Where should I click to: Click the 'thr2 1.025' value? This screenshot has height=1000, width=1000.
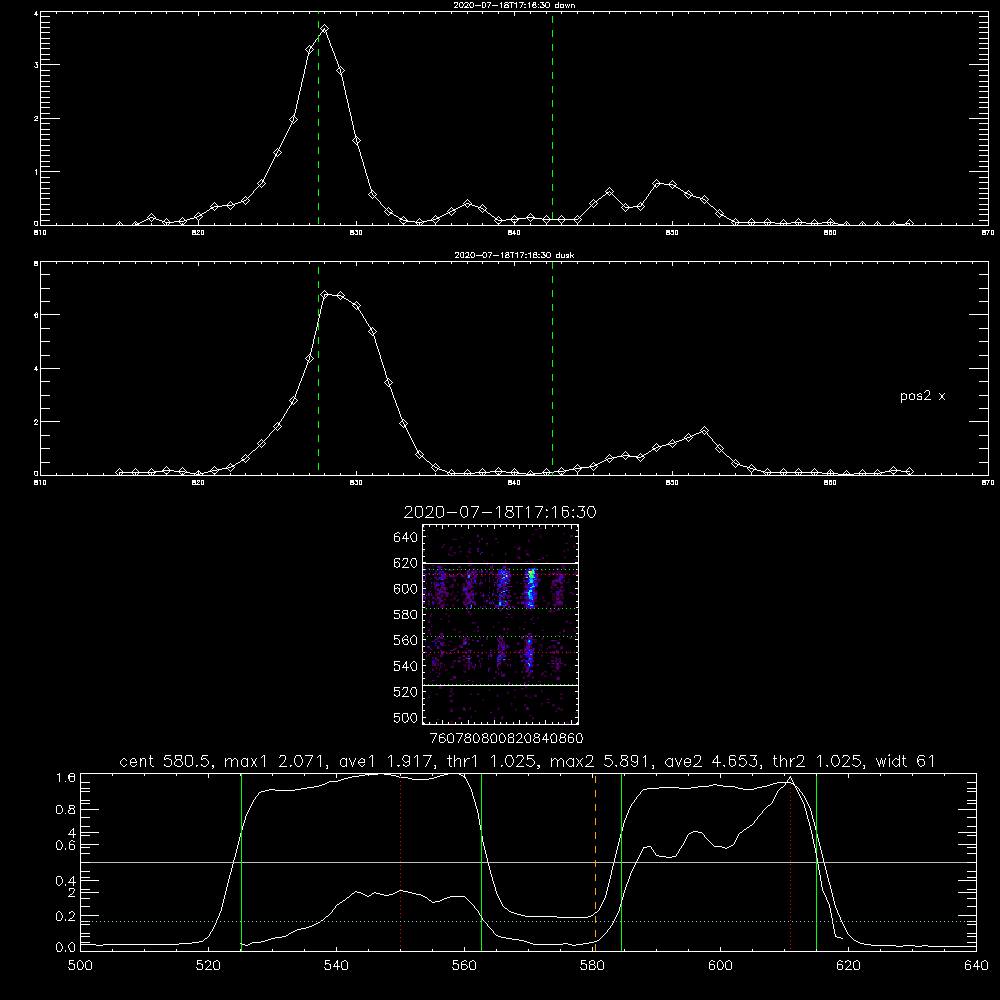[819, 761]
